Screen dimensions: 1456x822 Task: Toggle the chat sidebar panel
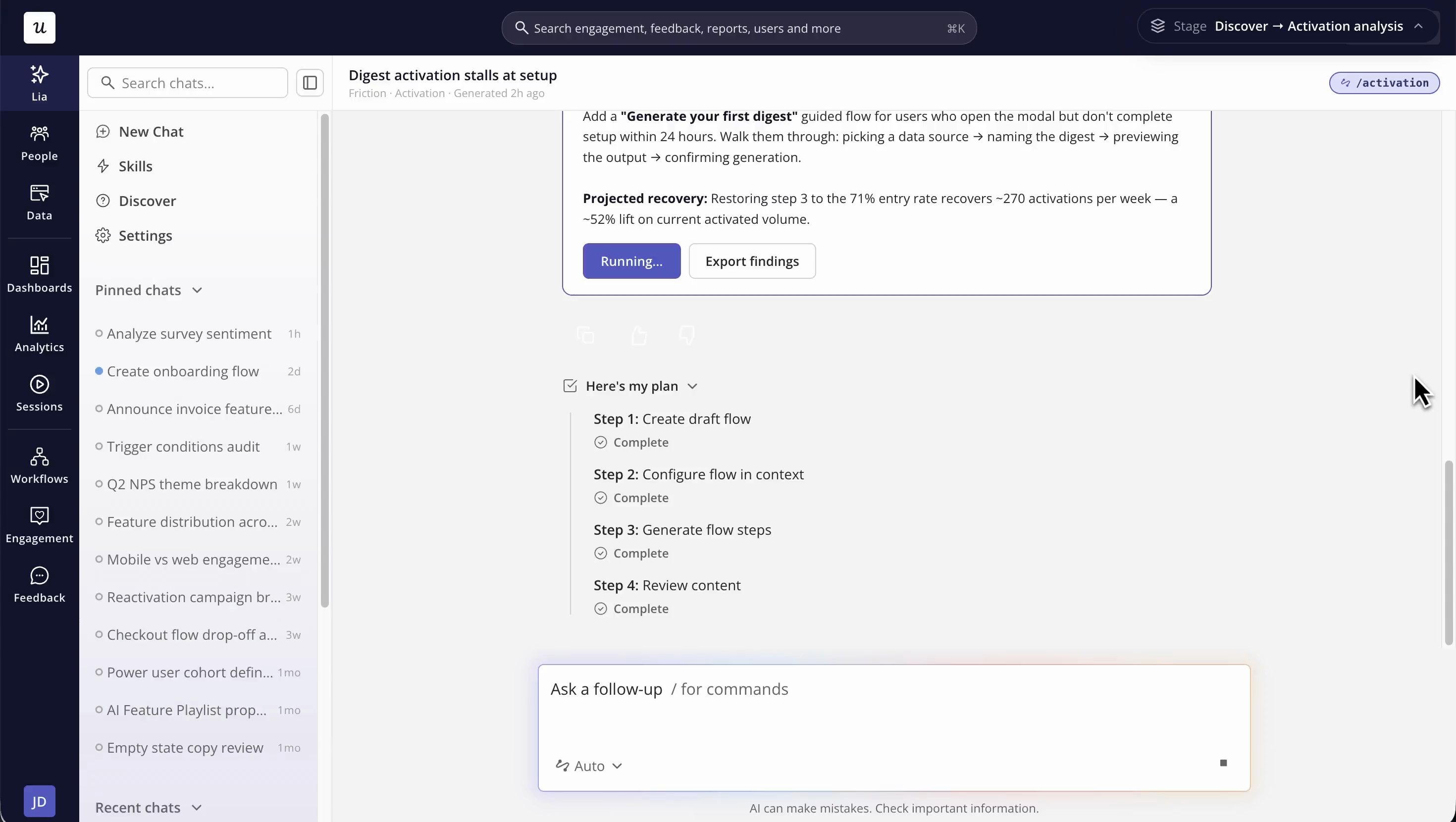click(x=310, y=83)
